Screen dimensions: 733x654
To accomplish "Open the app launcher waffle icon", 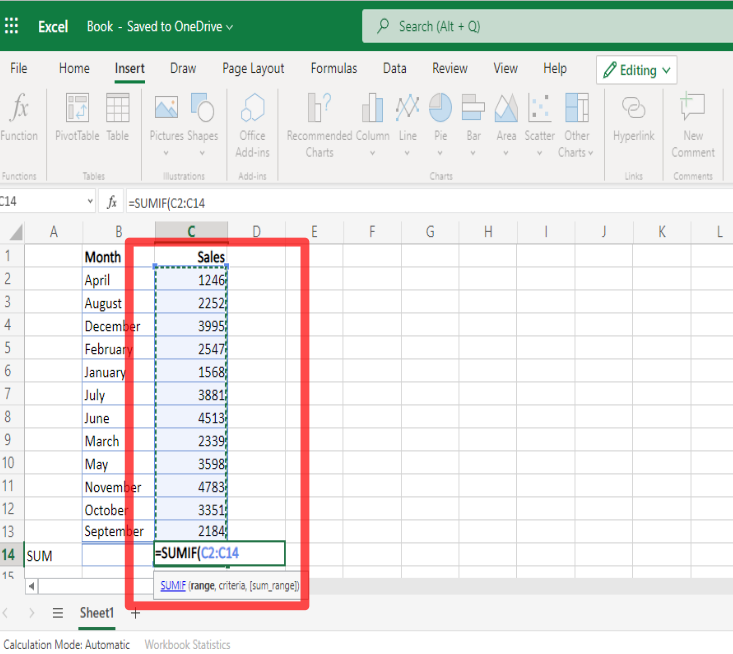I will pyautogui.click(x=11, y=26).
